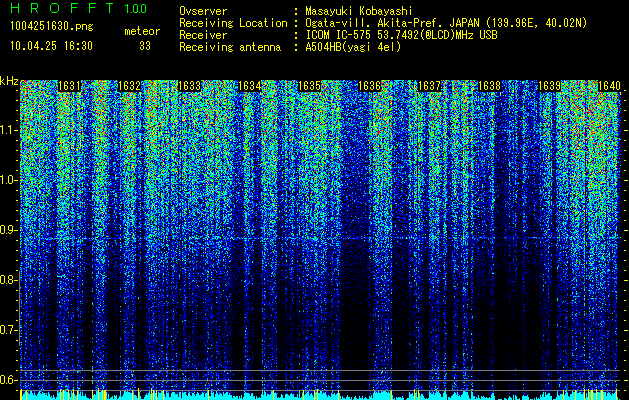The width and height of the screenshot is (629, 400).
Task: Click the 'Receiving antenna' field label
Action: pos(230,47)
